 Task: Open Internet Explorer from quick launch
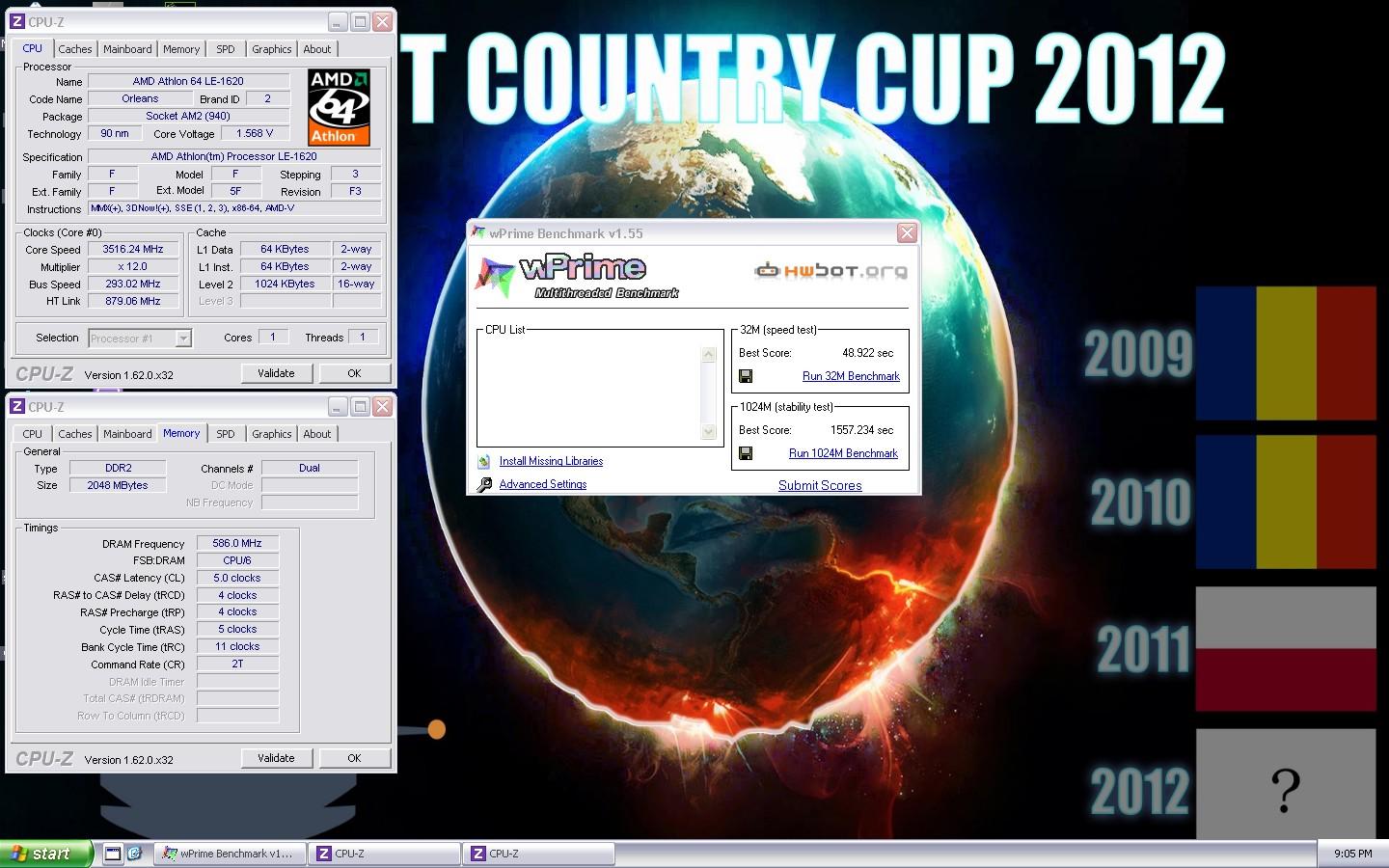[x=135, y=854]
